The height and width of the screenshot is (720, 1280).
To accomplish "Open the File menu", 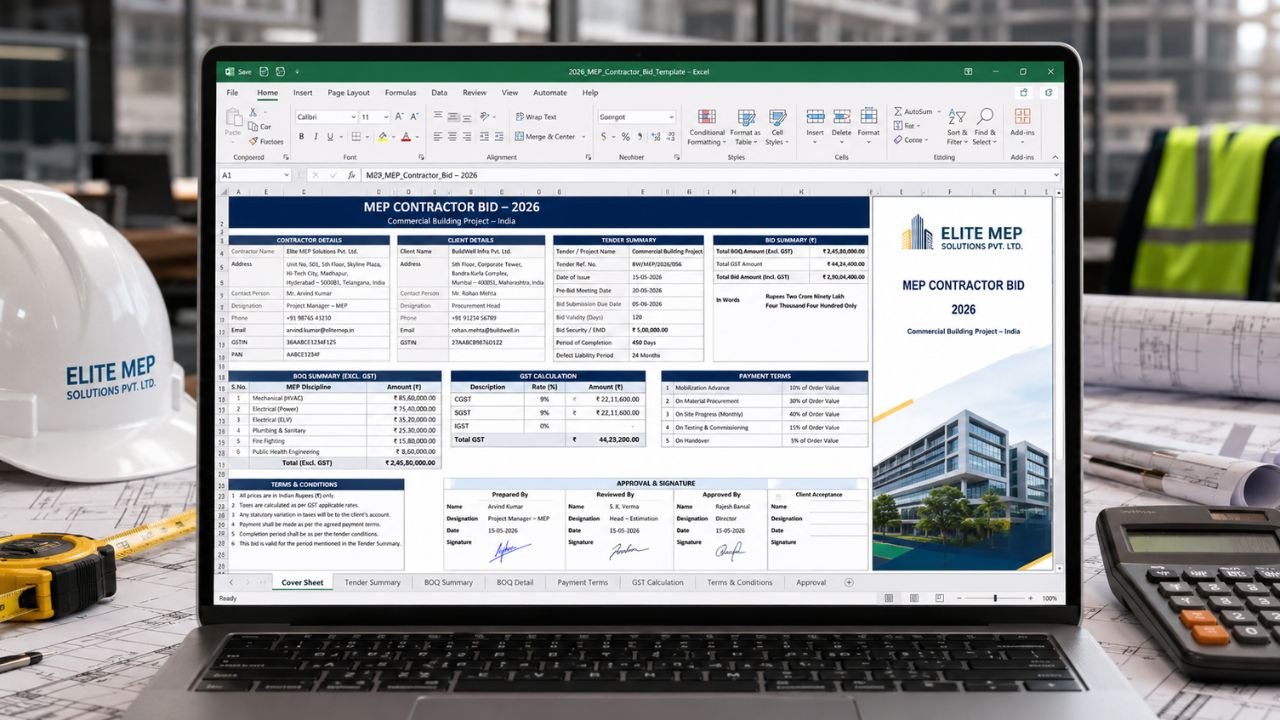I will point(232,93).
